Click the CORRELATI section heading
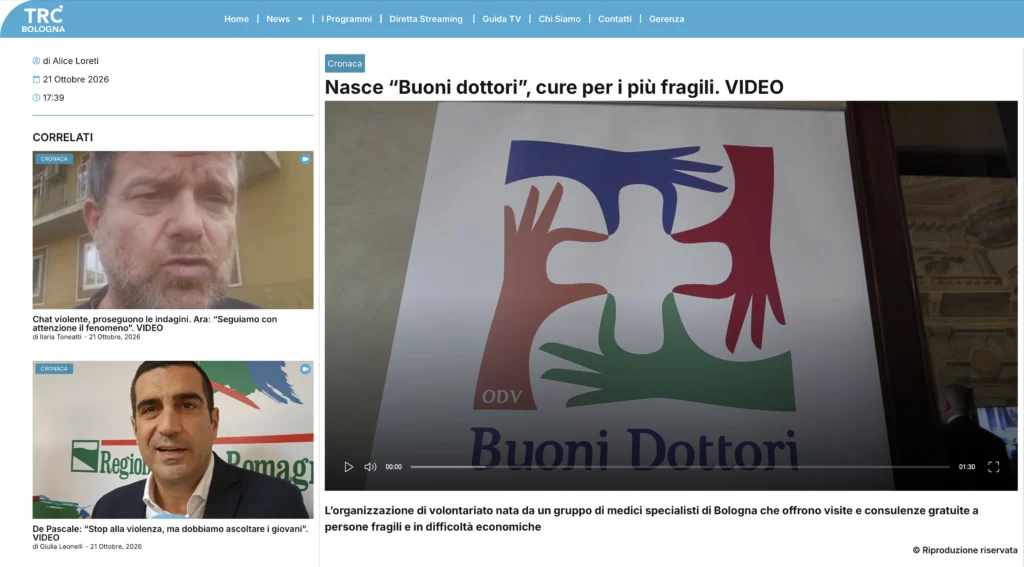 point(63,137)
